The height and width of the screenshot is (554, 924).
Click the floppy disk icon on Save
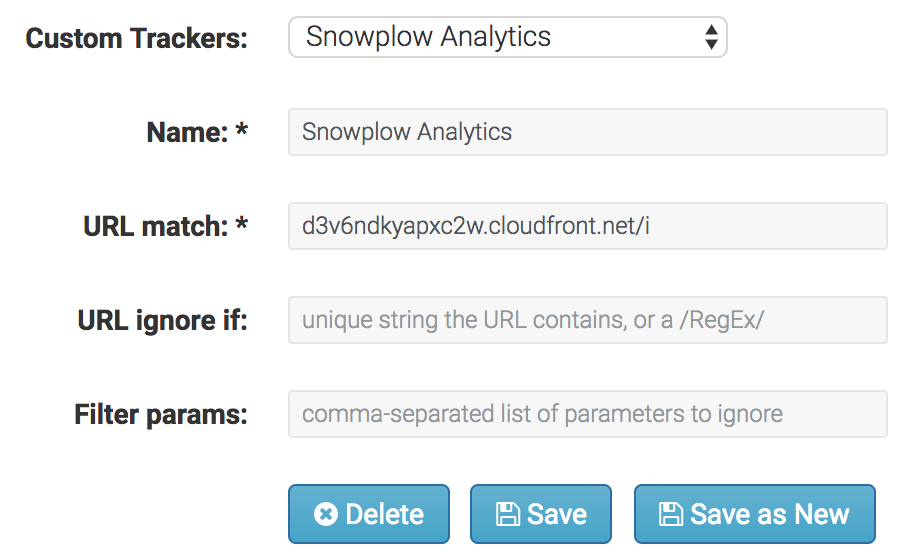pos(507,514)
